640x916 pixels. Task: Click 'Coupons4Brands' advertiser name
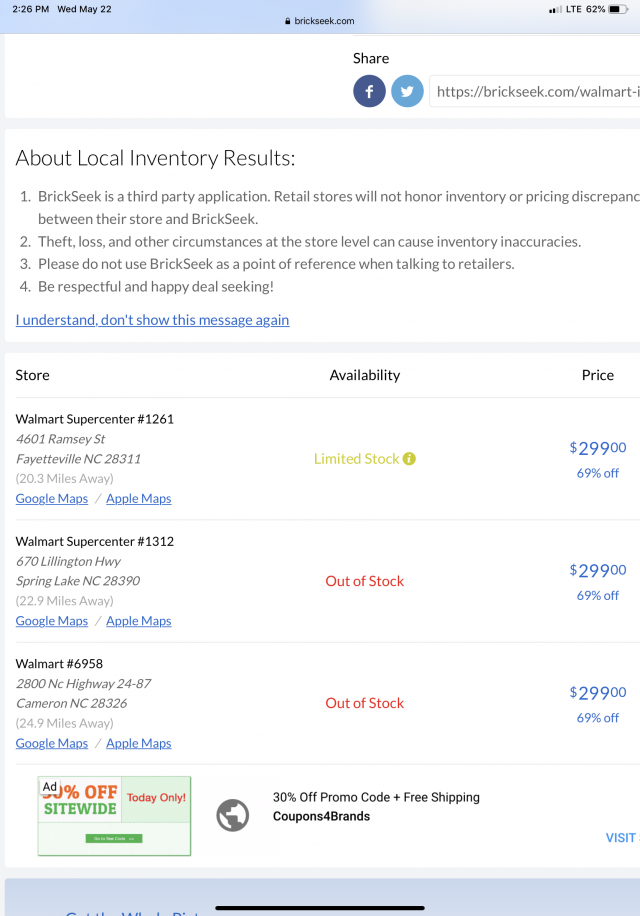pyautogui.click(x=321, y=816)
